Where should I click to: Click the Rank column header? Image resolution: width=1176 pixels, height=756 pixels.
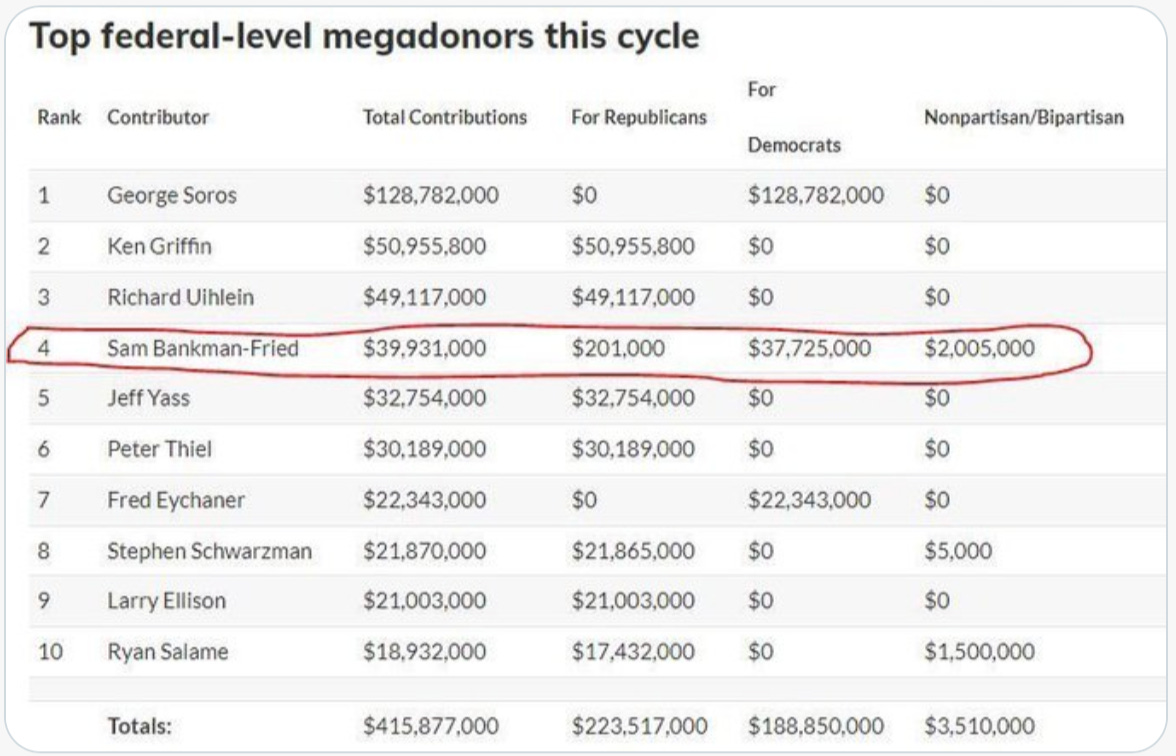59,117
